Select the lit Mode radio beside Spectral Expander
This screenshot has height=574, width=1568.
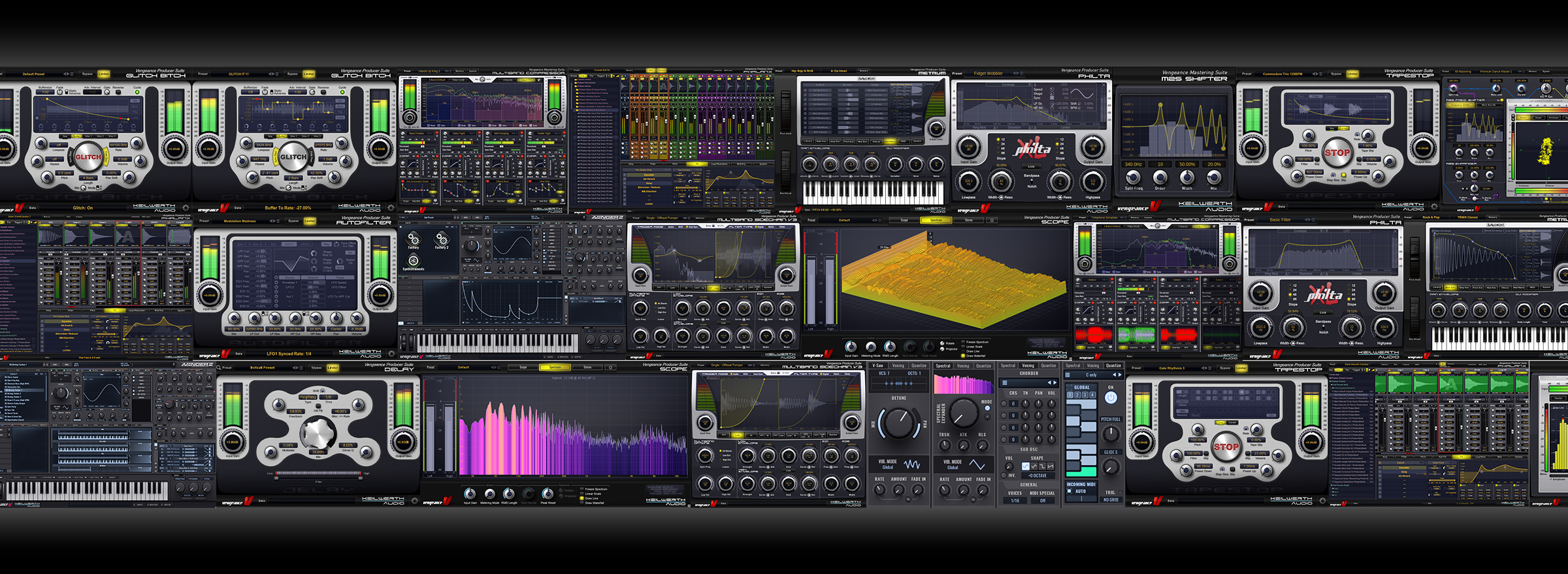[987, 408]
